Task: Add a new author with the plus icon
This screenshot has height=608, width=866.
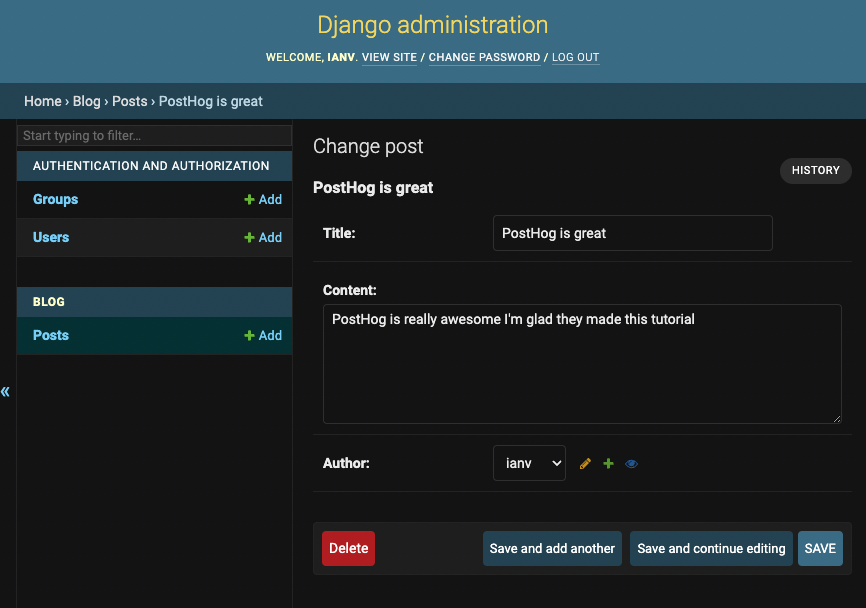Action: point(608,463)
